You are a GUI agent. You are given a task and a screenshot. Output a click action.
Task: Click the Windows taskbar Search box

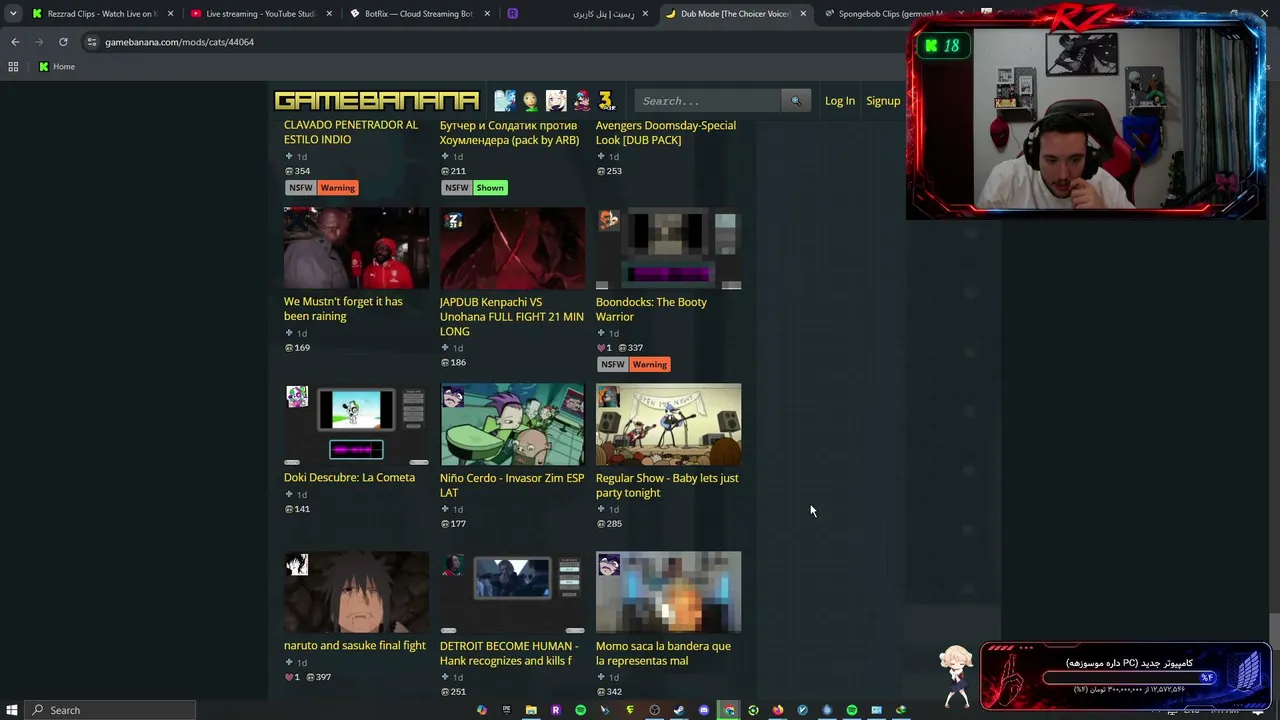coord(110,710)
